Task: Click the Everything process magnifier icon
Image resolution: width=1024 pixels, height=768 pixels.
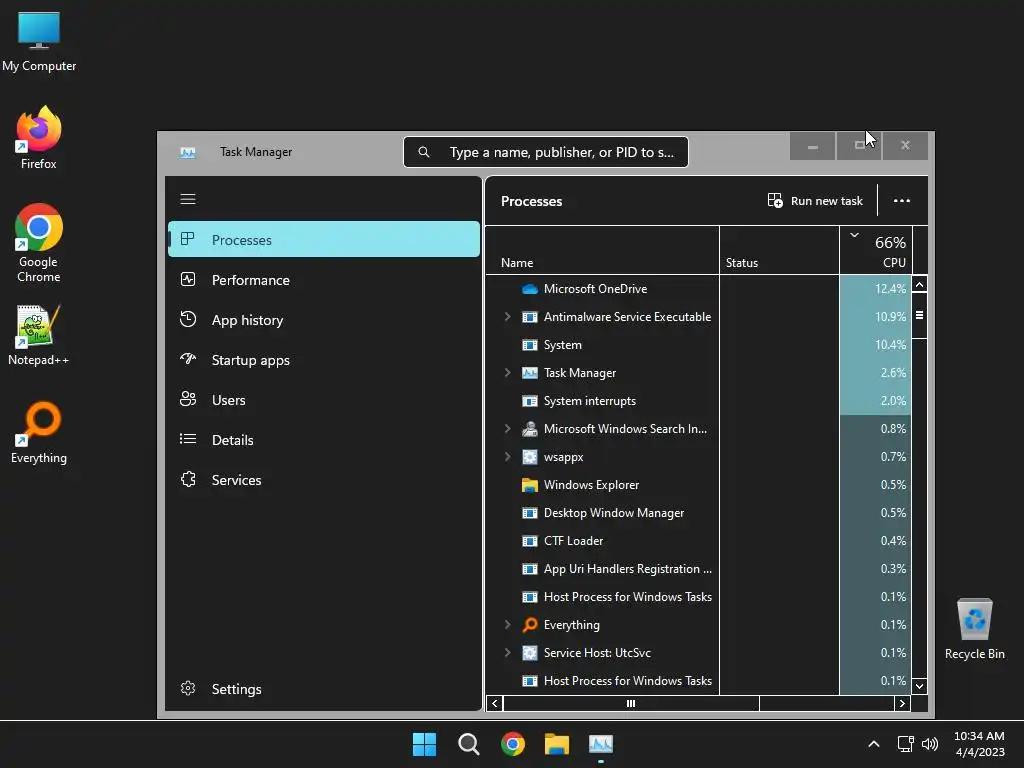Action: click(x=530, y=625)
